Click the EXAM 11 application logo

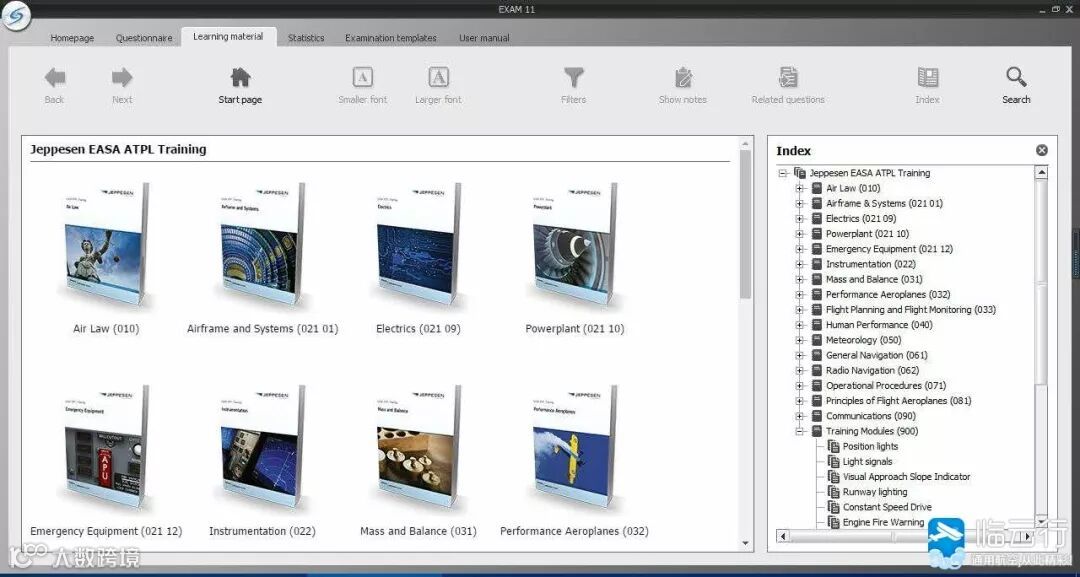[15, 15]
